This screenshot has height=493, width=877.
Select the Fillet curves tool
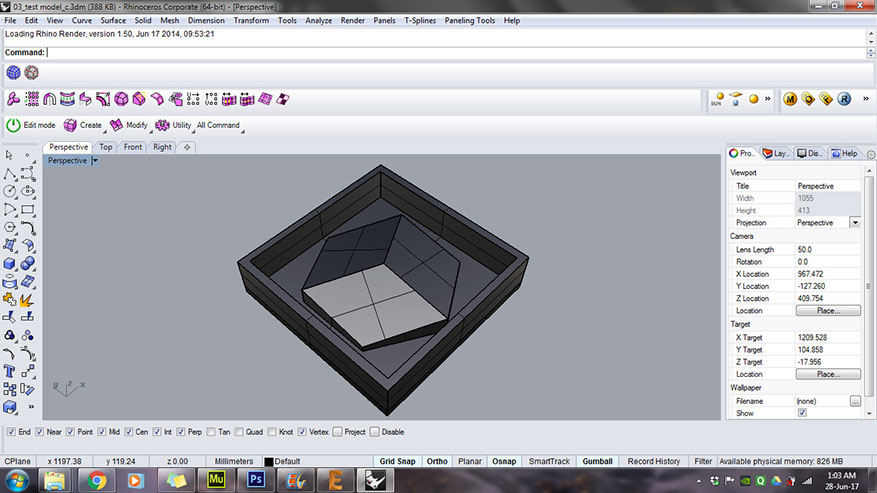pos(27,227)
